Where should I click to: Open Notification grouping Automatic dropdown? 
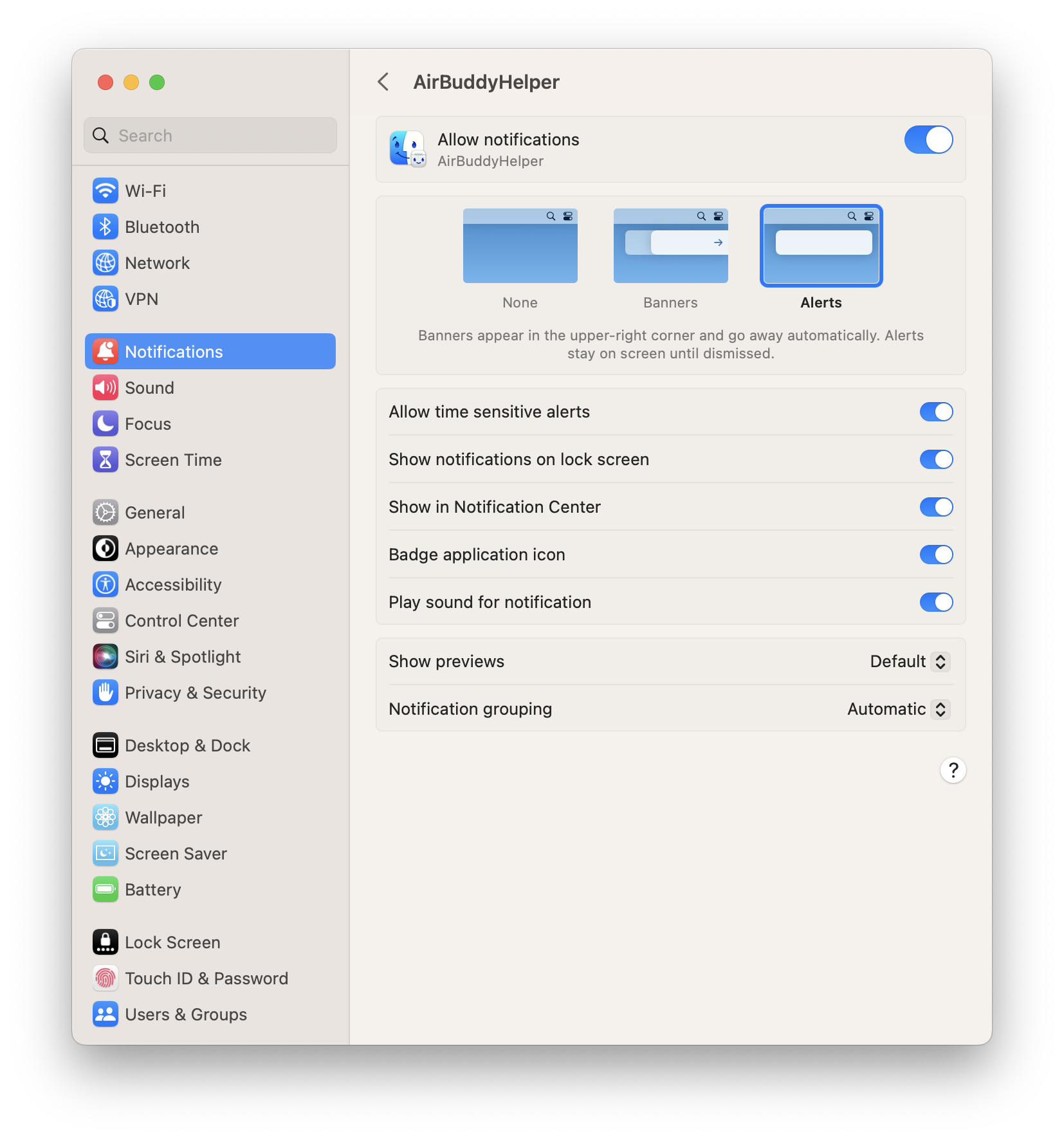click(x=898, y=709)
